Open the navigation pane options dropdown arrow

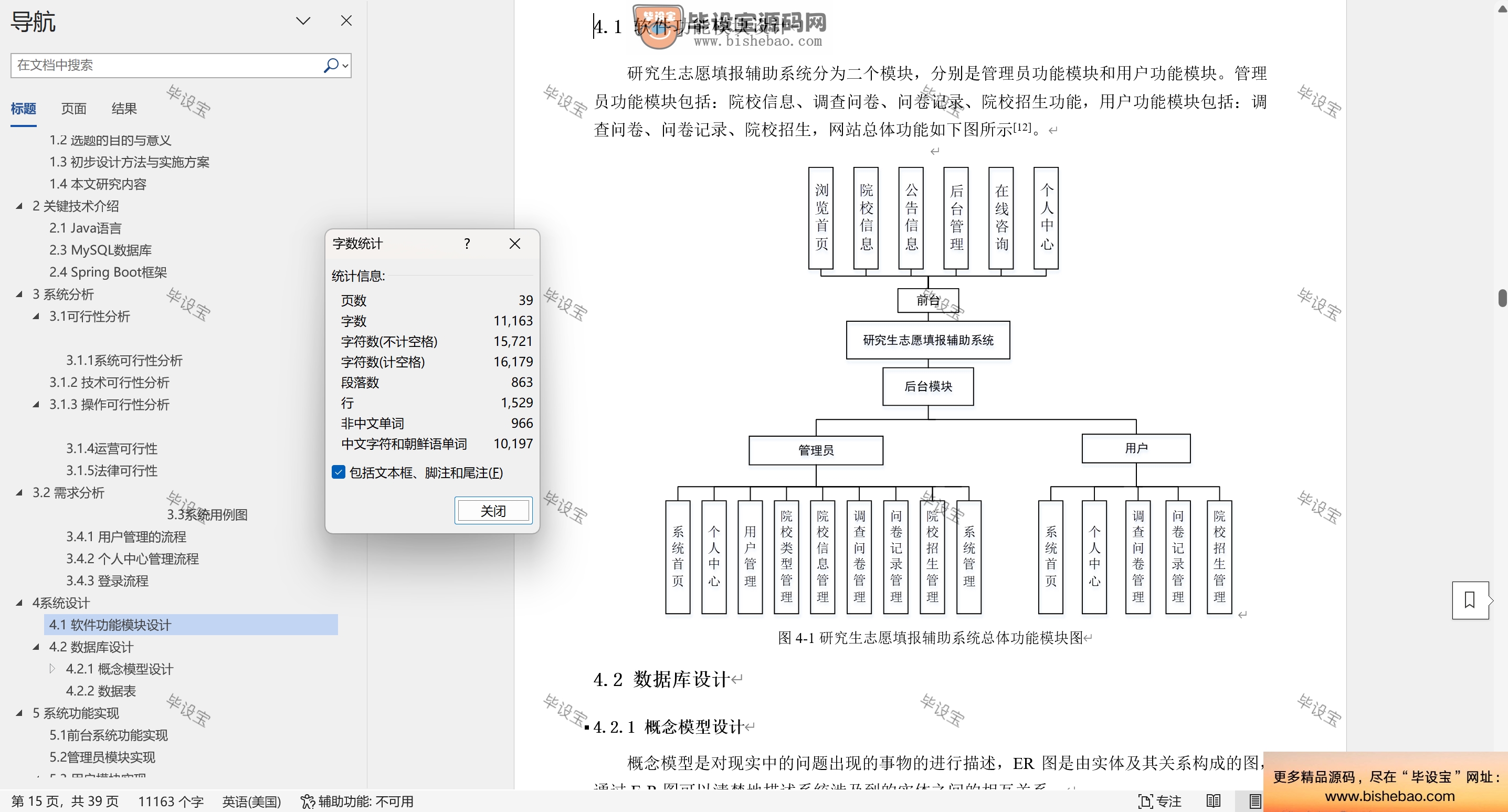pyautogui.click(x=303, y=21)
